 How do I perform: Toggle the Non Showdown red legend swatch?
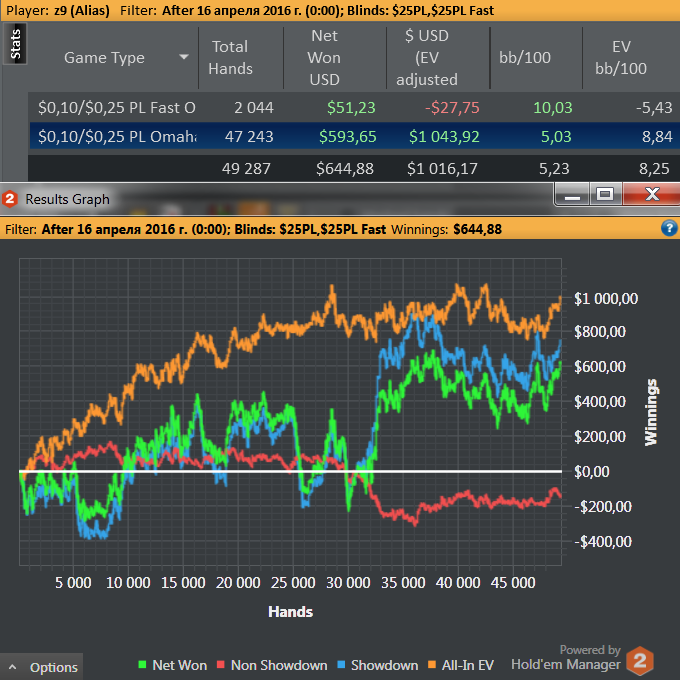221,664
